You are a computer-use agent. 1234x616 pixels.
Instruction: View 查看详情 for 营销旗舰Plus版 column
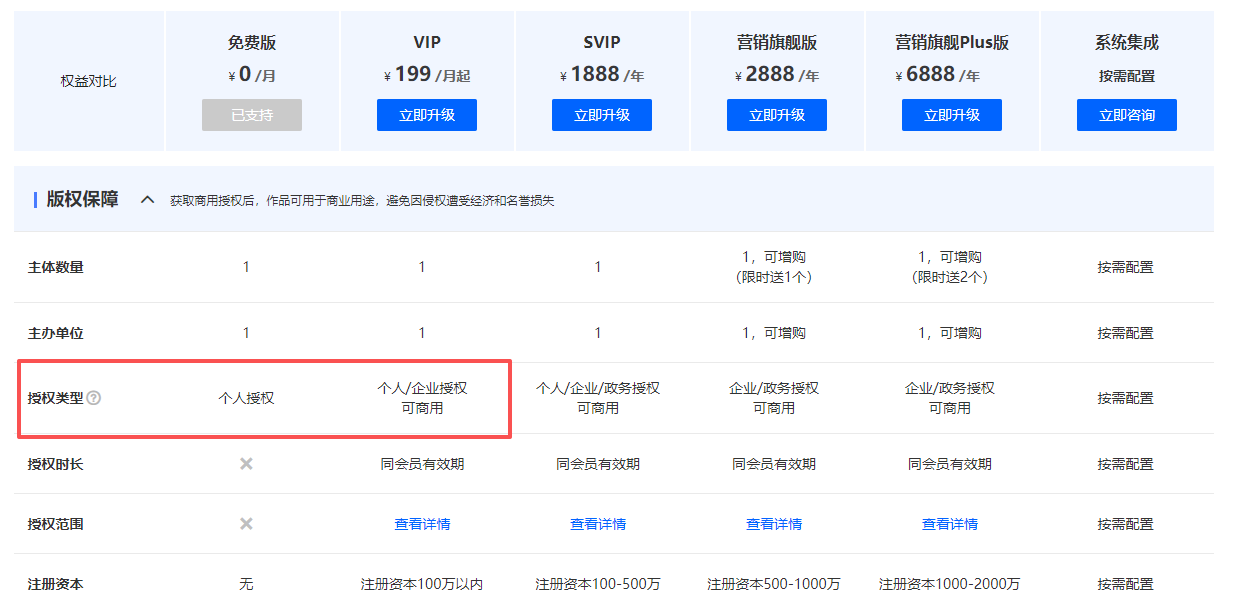pos(950,524)
